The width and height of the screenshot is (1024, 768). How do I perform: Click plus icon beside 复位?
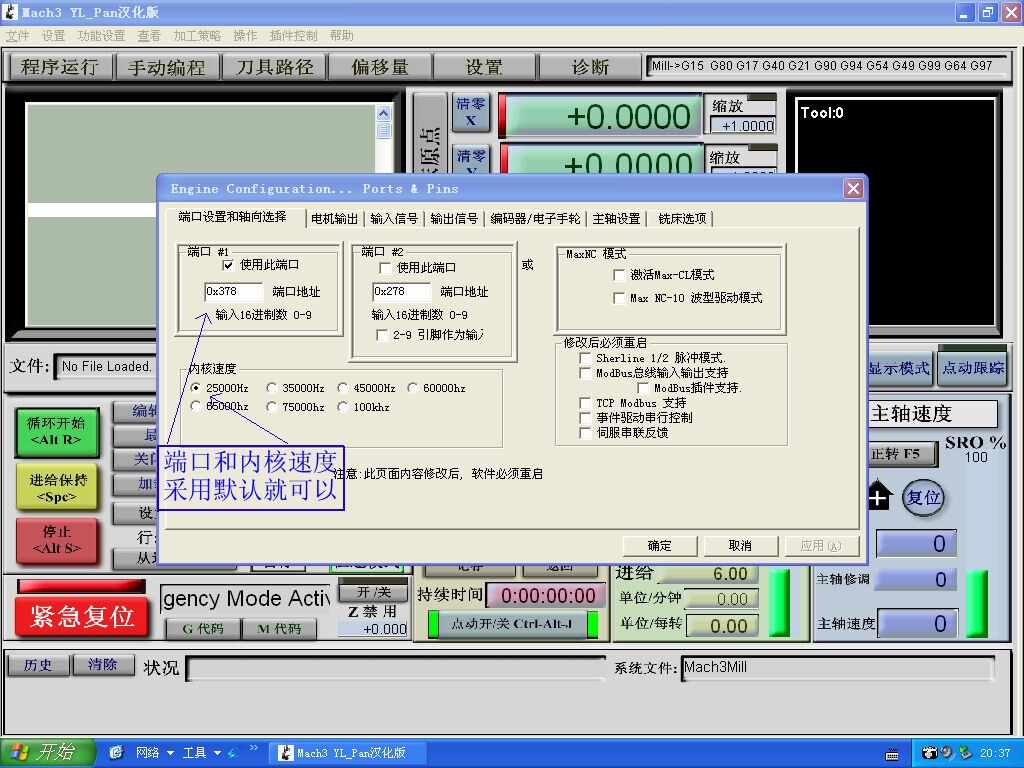879,496
